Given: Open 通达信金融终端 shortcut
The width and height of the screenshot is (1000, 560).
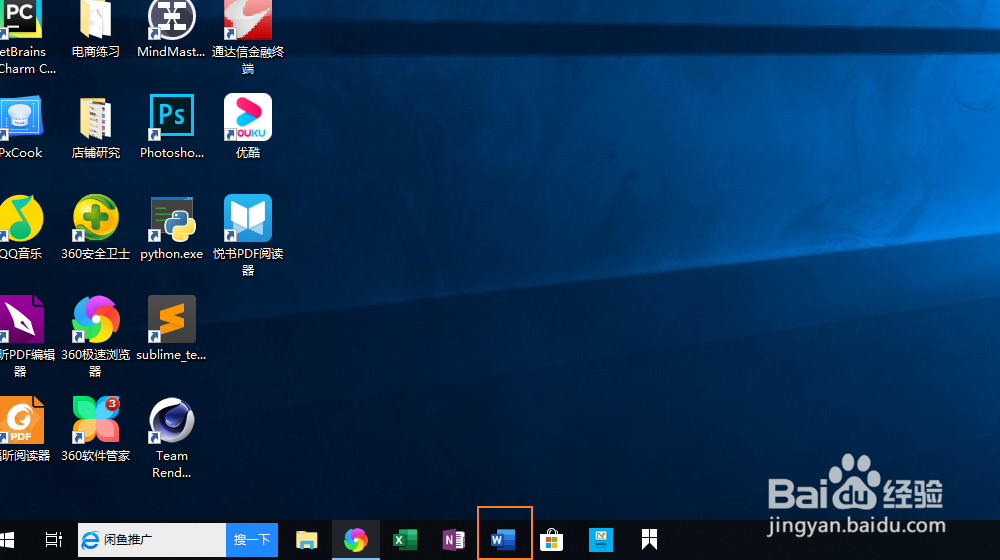Looking at the screenshot, I should click(247, 20).
